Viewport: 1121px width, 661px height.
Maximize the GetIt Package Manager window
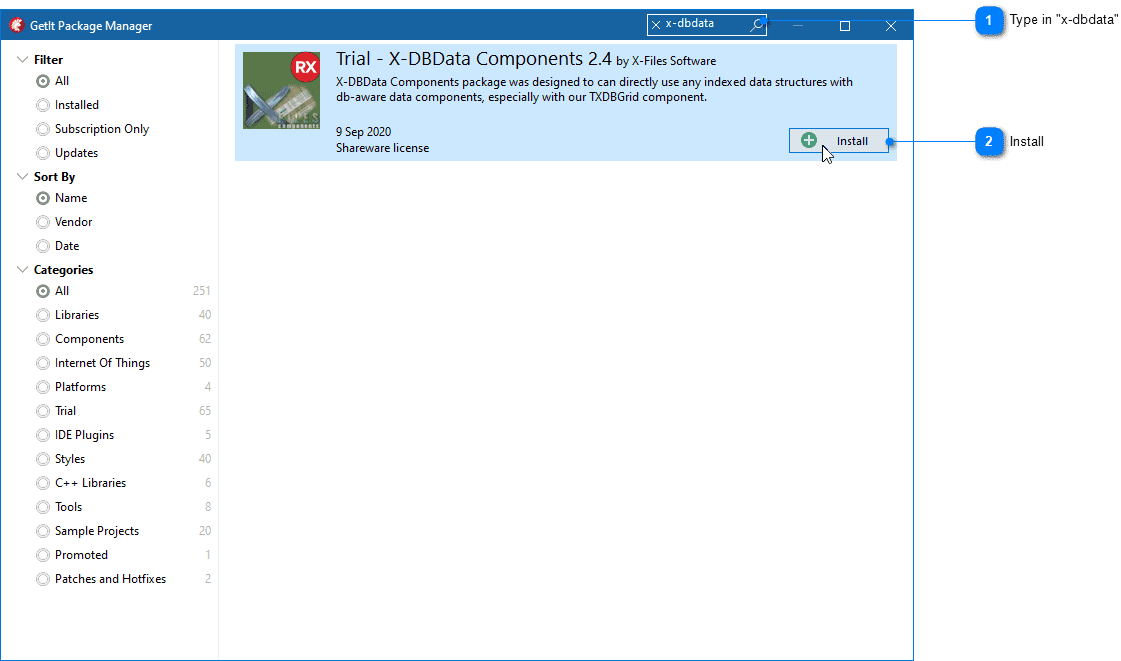coord(844,26)
